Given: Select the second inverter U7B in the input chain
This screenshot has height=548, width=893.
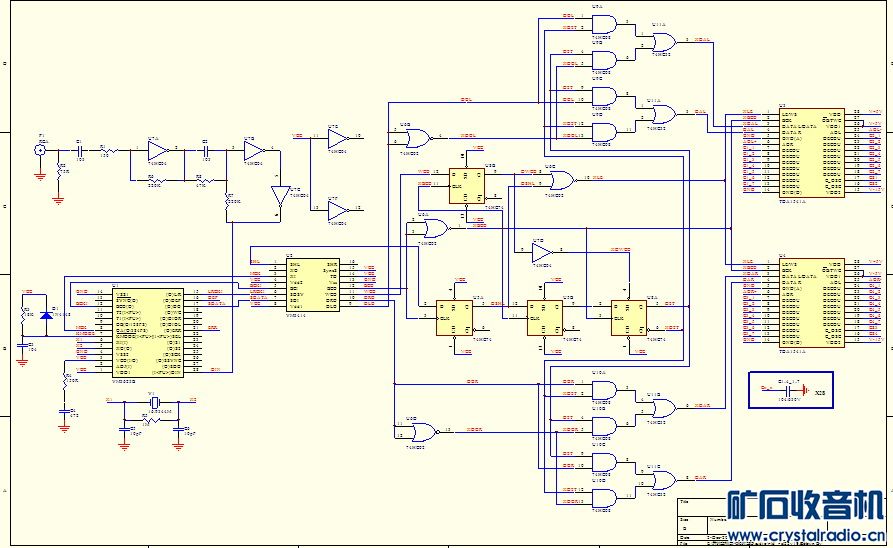Looking at the screenshot, I should 253,150.
